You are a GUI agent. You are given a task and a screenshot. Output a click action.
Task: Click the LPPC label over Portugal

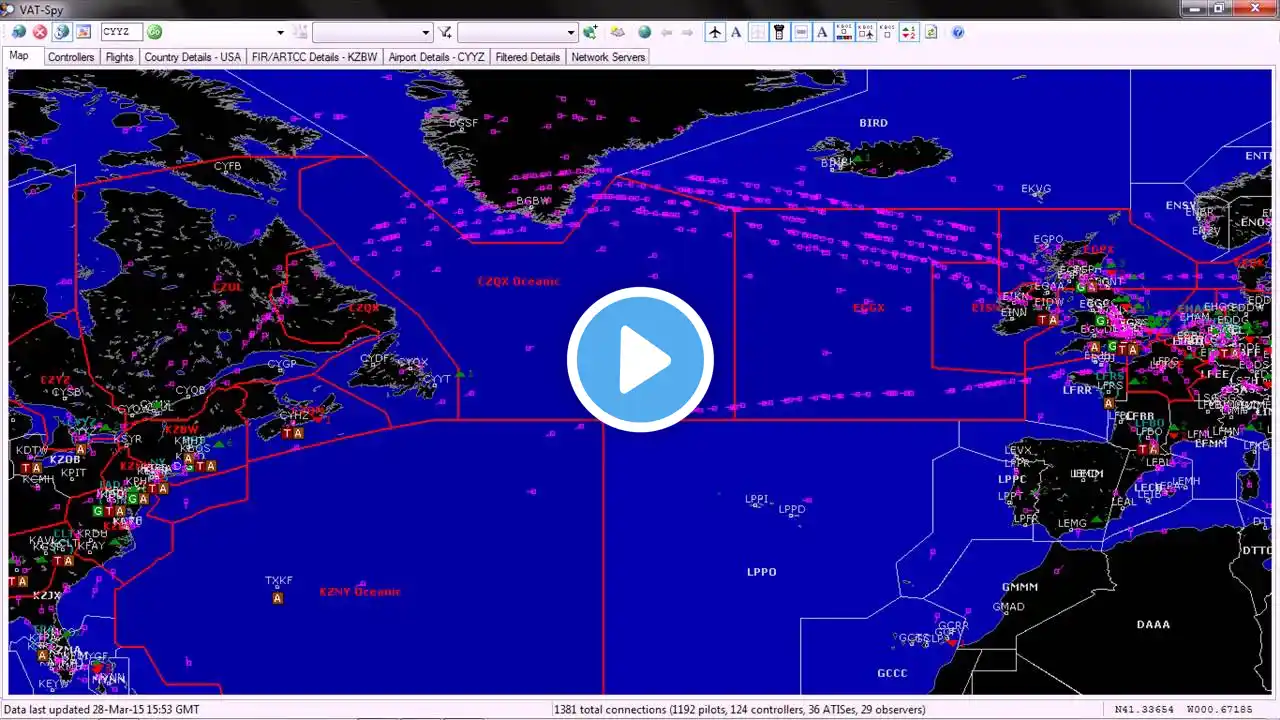coord(1012,480)
